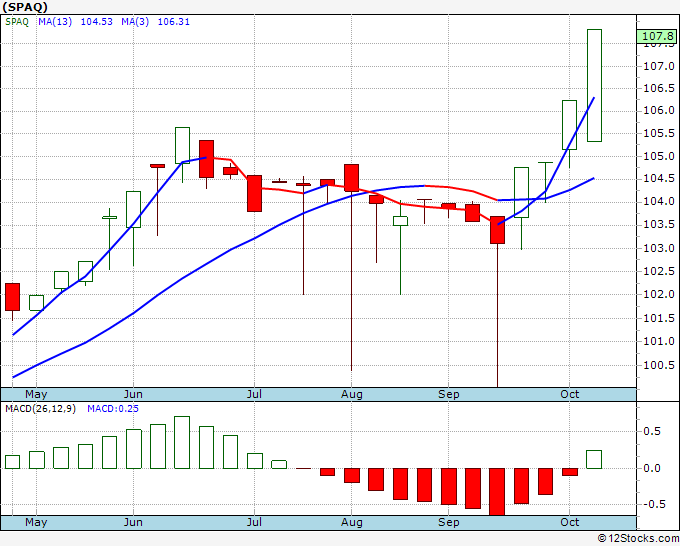The width and height of the screenshot is (680, 546).
Task: Click the green 107.8 current price tag
Action: coord(657,36)
